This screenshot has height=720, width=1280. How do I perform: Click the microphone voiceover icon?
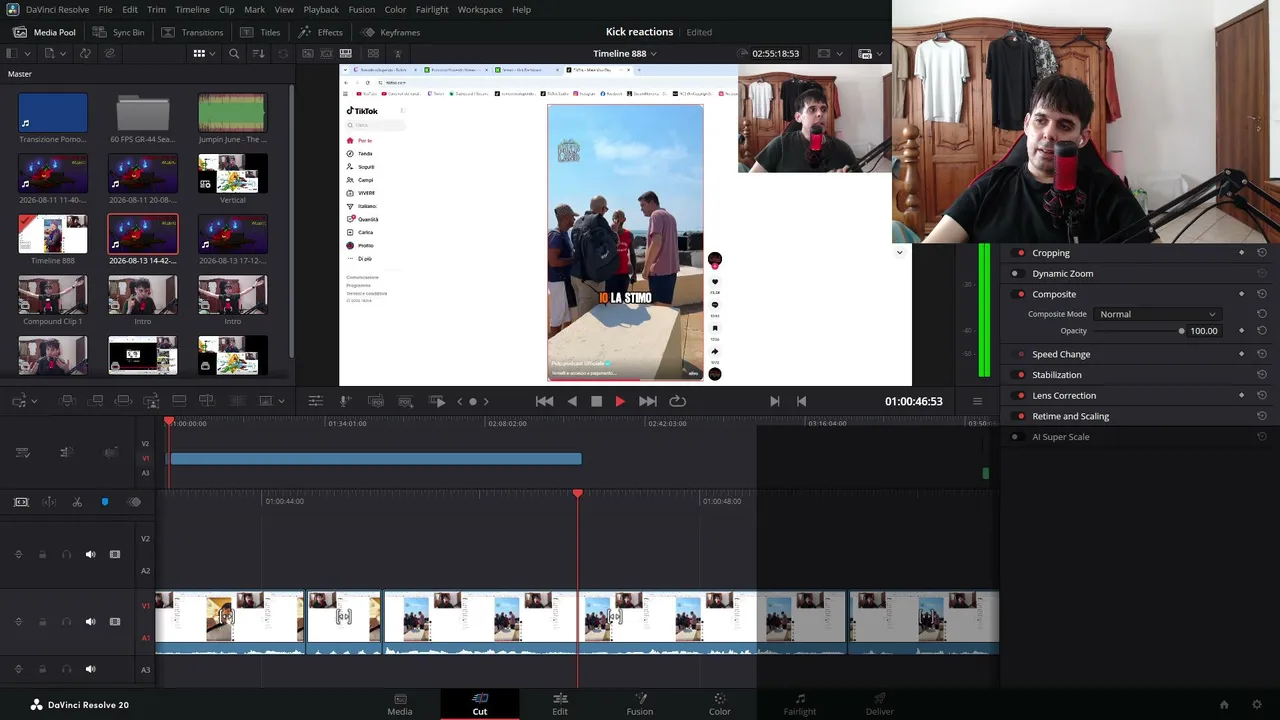345,401
